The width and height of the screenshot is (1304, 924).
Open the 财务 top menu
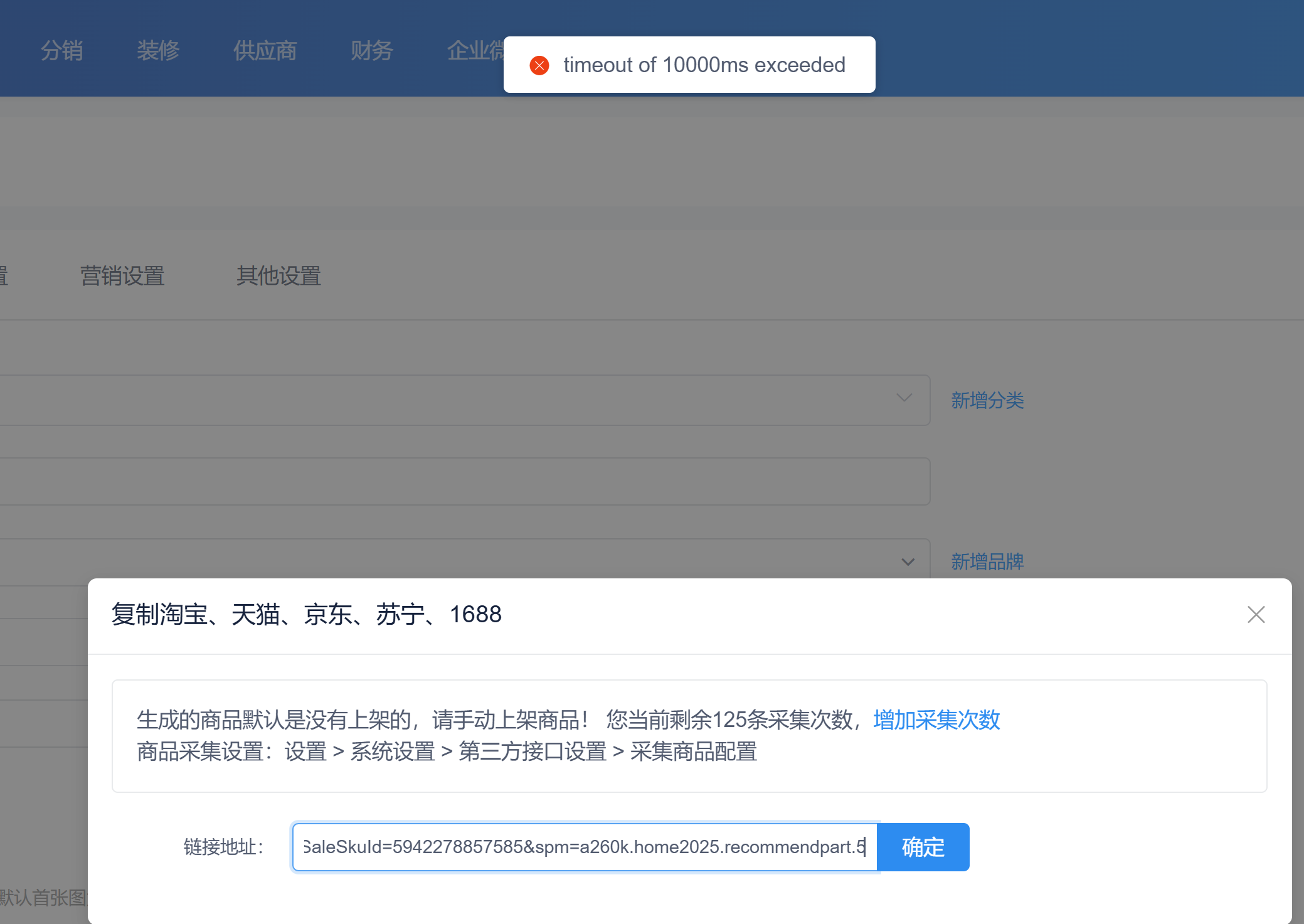click(x=371, y=50)
